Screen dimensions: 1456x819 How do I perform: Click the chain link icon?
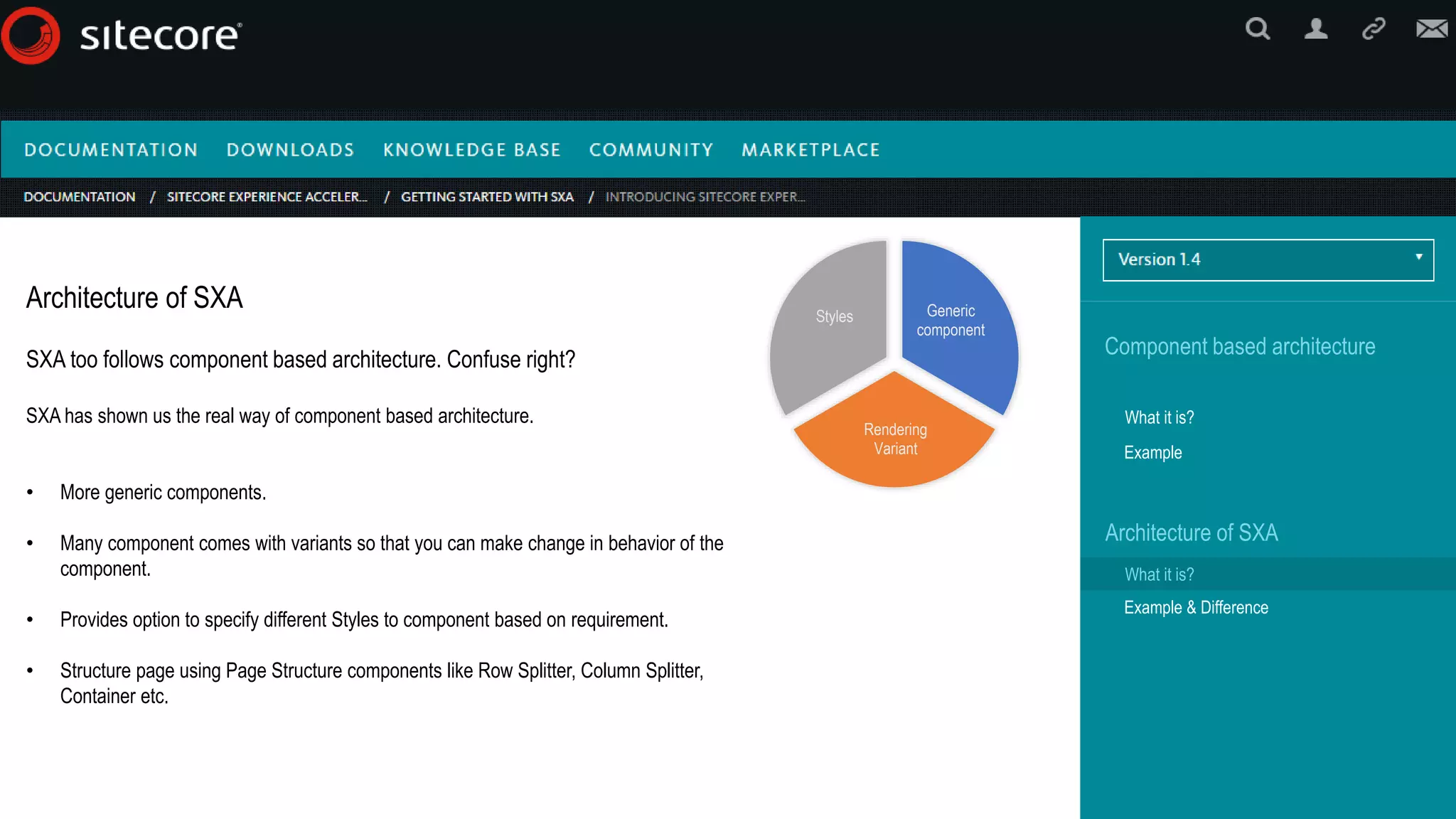click(1374, 29)
